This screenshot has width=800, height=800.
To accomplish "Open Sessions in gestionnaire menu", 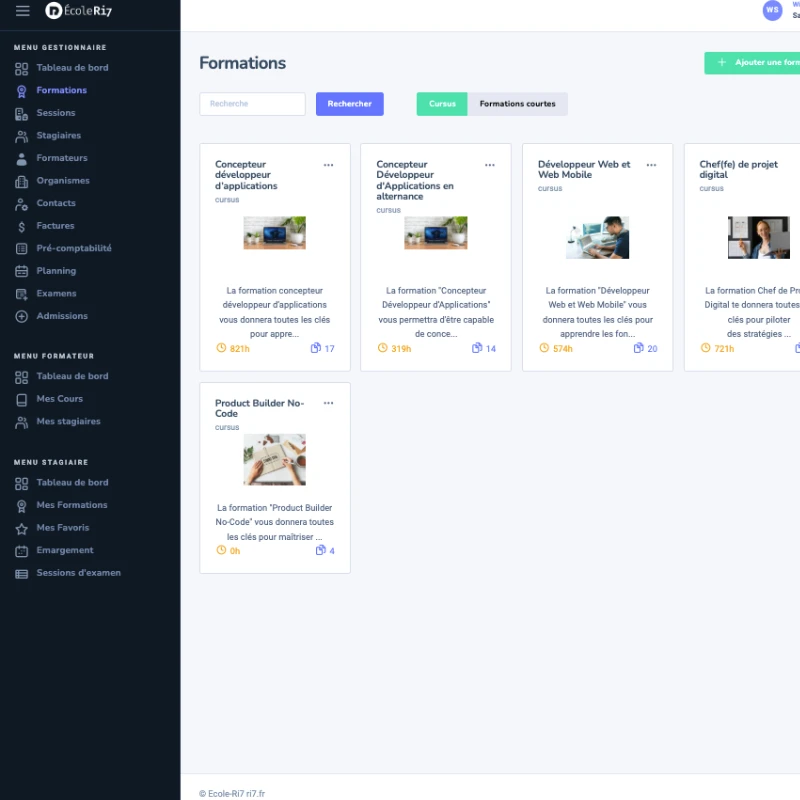I will point(56,113).
